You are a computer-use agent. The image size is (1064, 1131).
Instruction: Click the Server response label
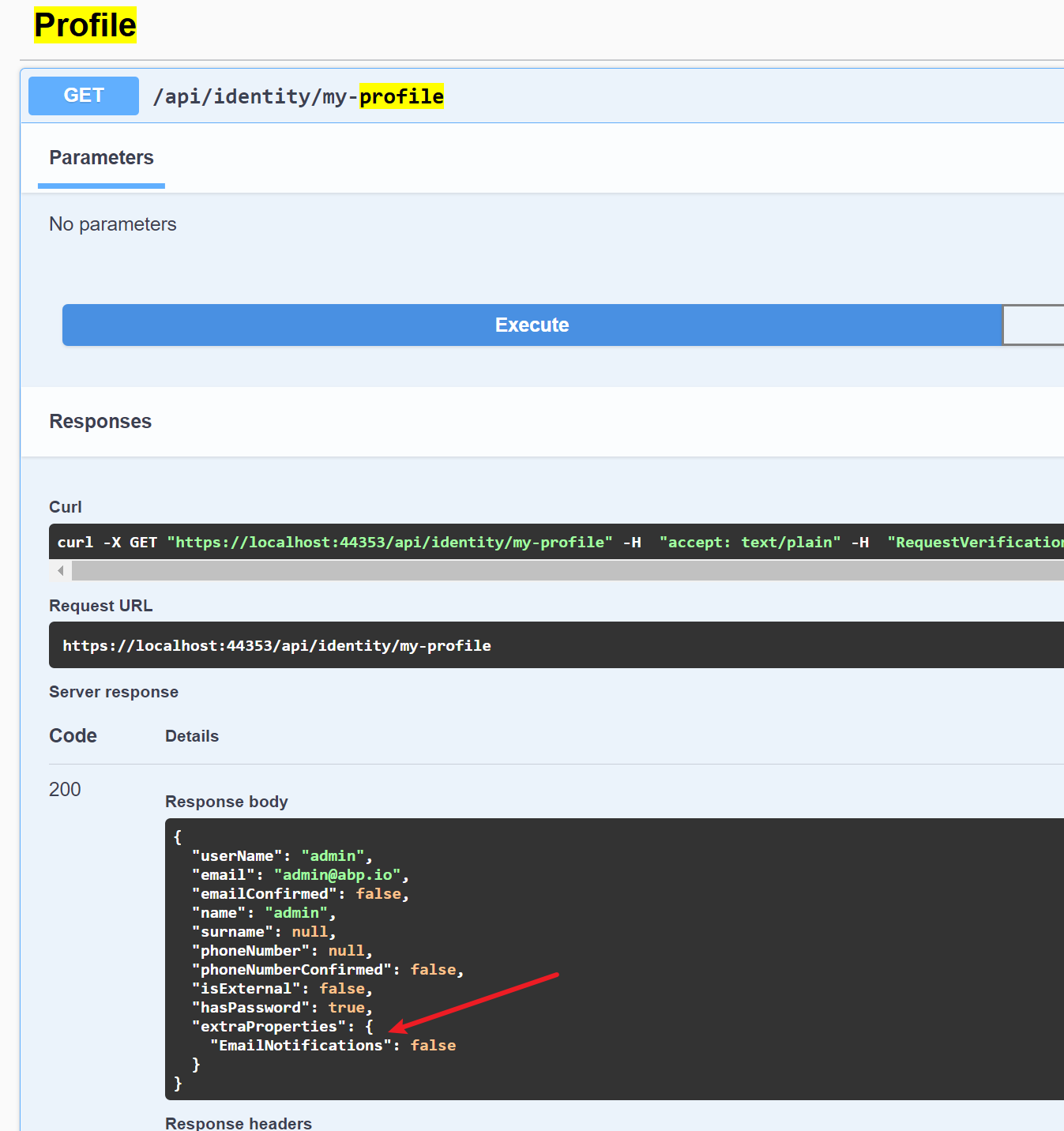click(114, 692)
